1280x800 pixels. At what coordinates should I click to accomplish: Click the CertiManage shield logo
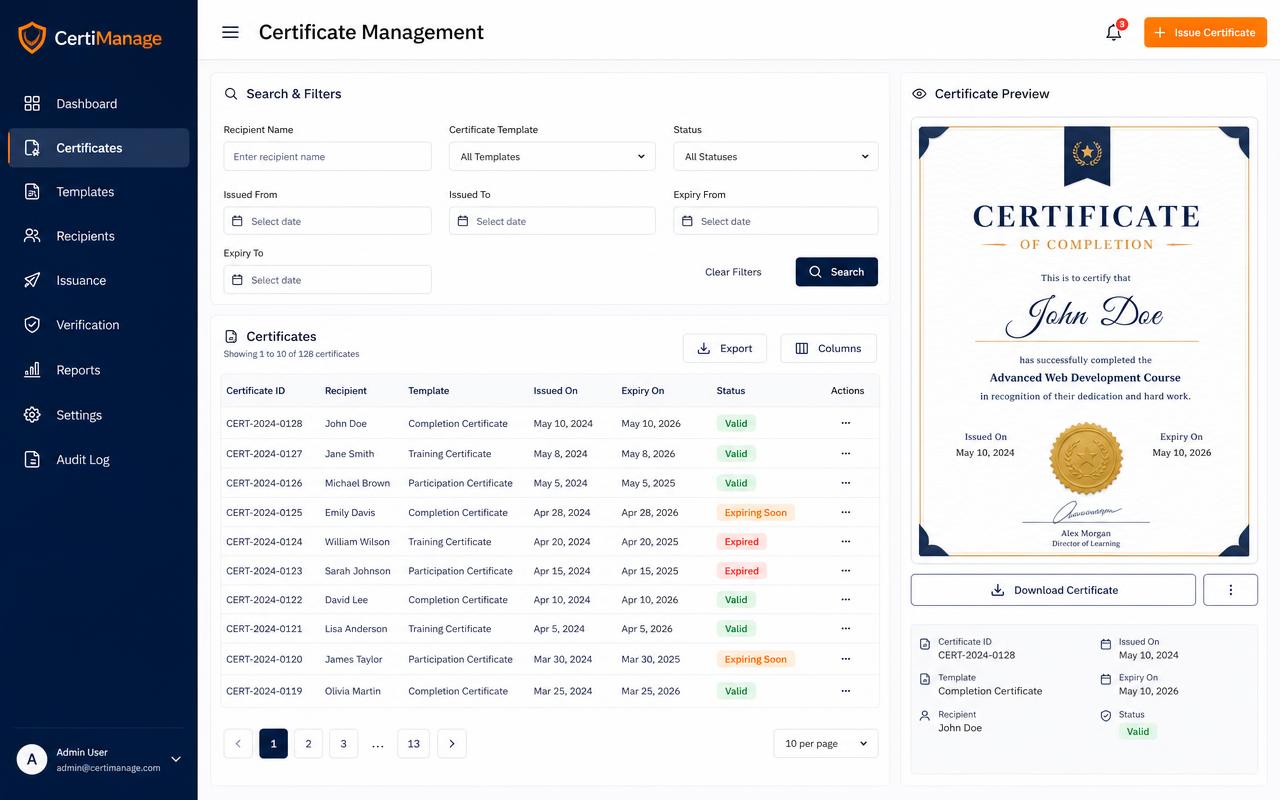pos(32,38)
